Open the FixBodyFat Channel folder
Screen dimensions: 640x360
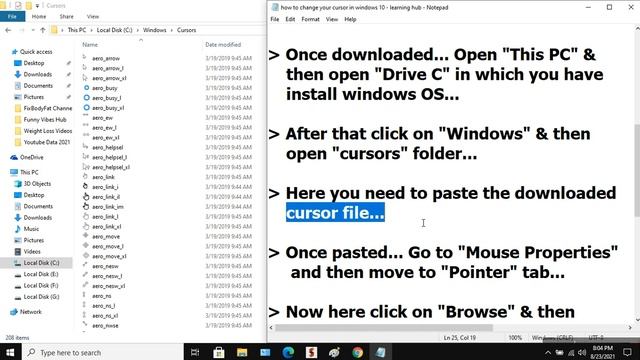point(43,108)
